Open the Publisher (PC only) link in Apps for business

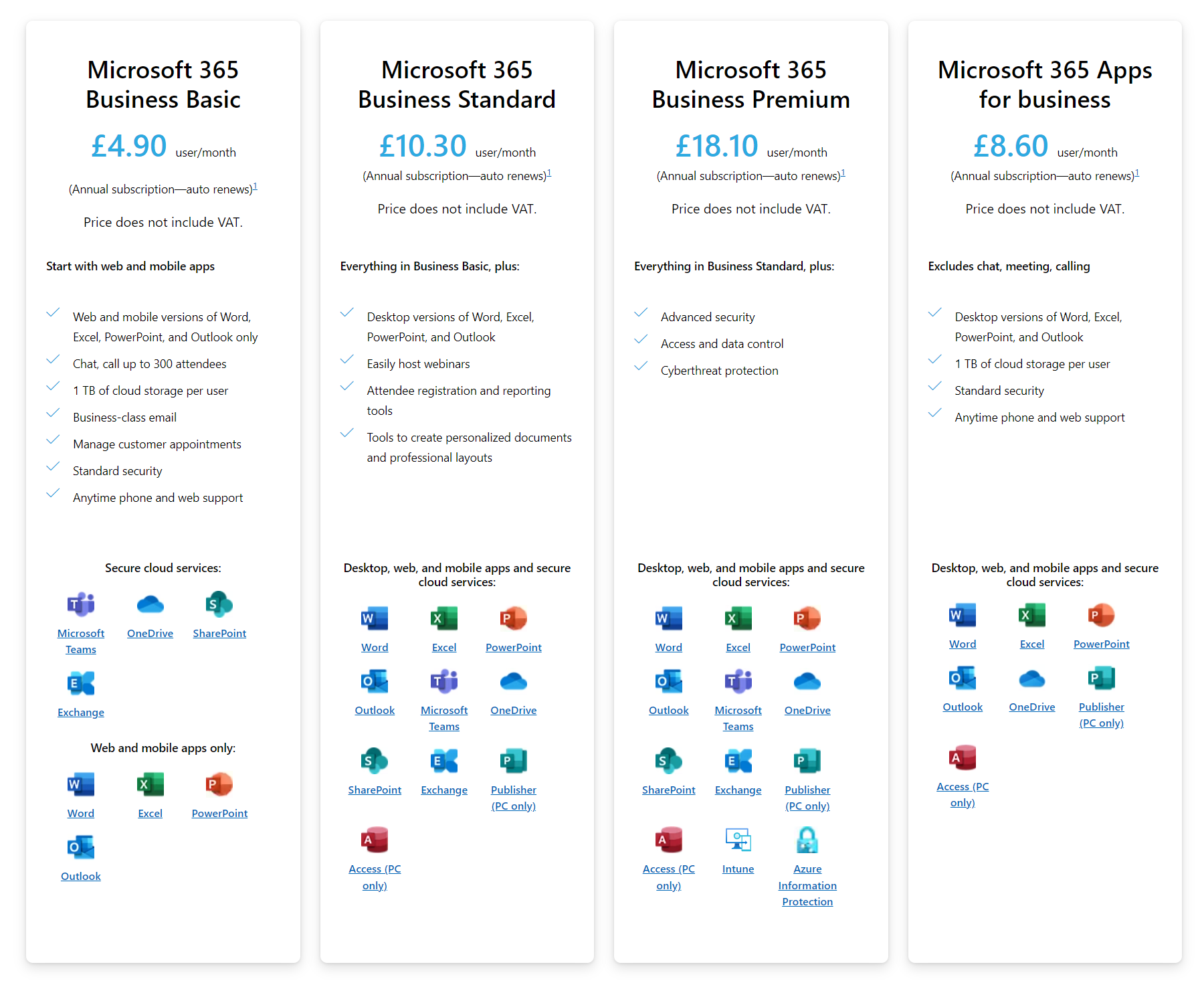coord(1102,715)
